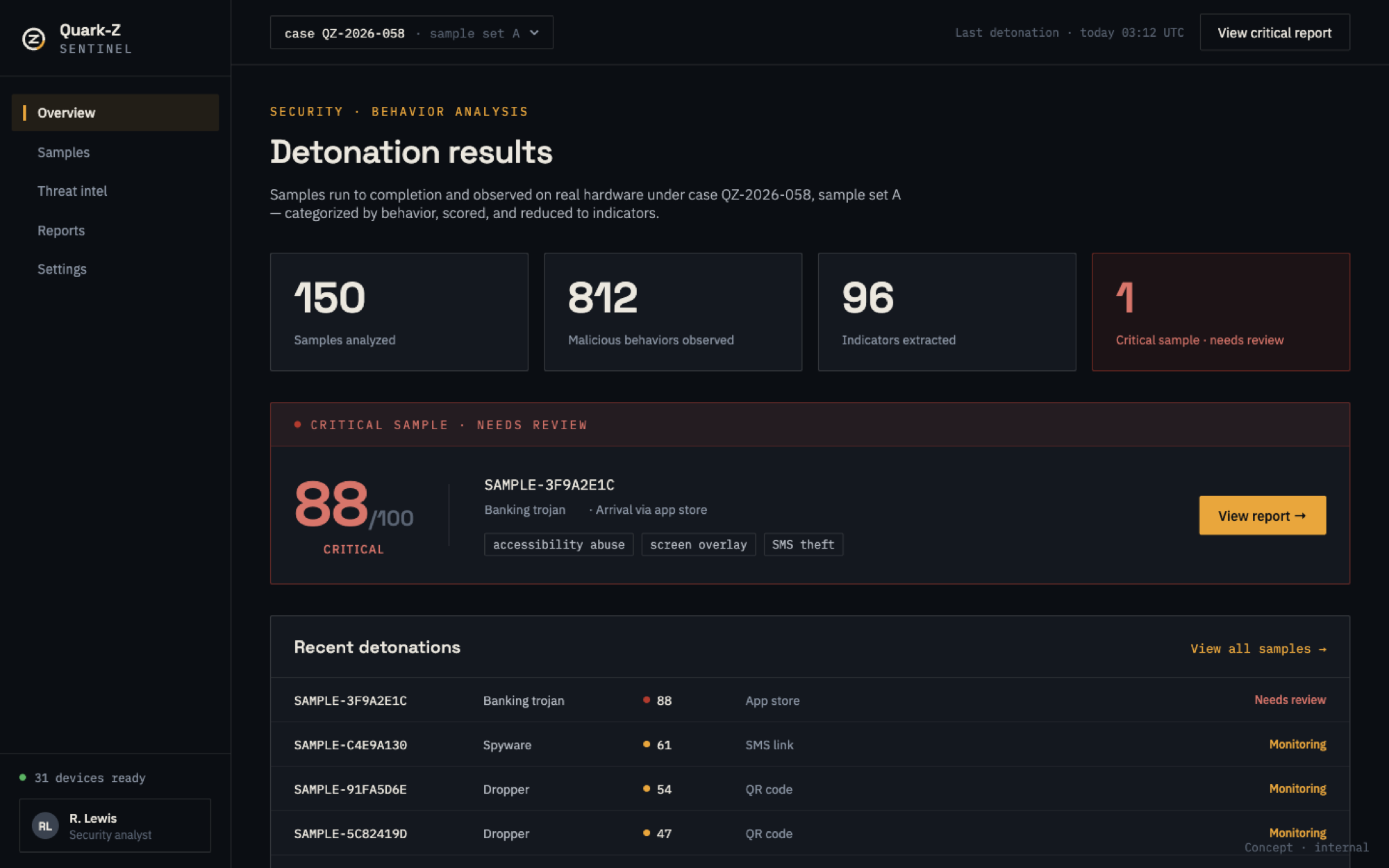
Task: Click the orange score dot for score 61
Action: [x=647, y=744]
